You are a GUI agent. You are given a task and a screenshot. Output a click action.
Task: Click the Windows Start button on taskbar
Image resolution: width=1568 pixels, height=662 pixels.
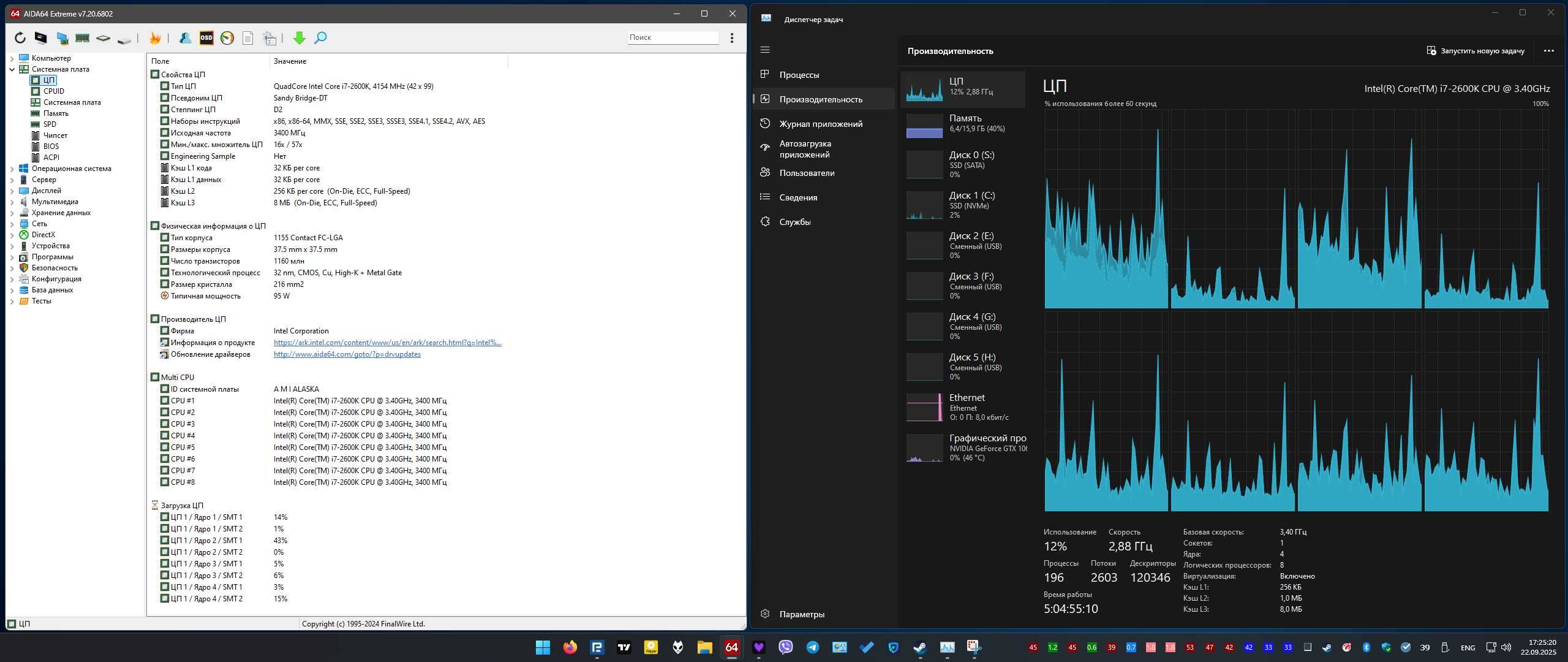coord(543,647)
